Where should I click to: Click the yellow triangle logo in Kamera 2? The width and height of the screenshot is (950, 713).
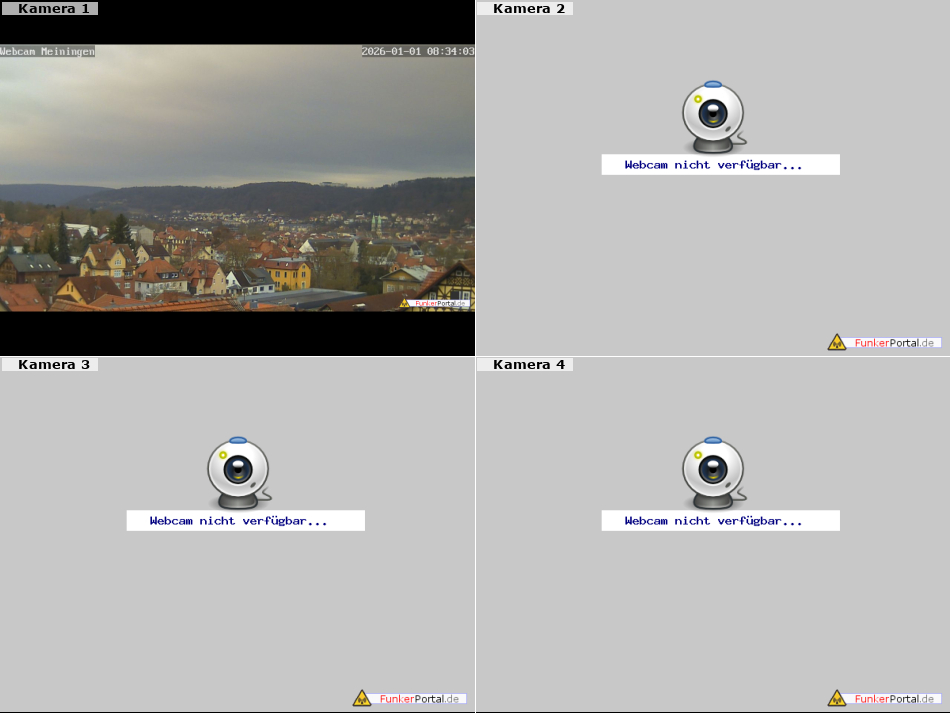[837, 342]
